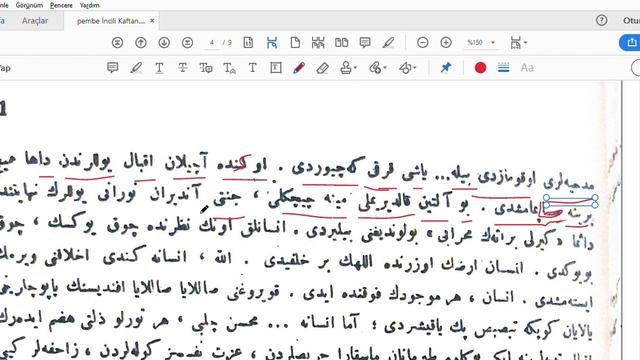Image resolution: width=640 pixels, height=360 pixels.
Task: Click the Otu sign-in button
Action: pyautogui.click(x=631, y=20)
